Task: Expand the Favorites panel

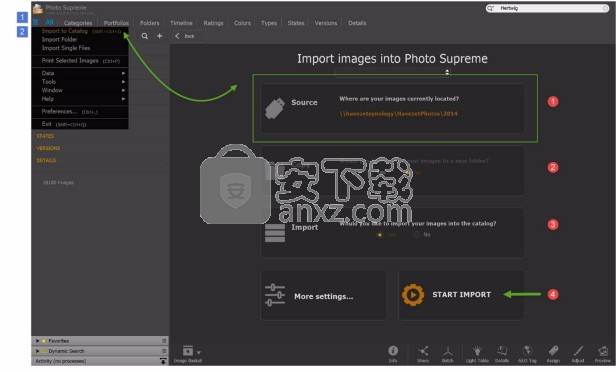Action: (x=37, y=341)
